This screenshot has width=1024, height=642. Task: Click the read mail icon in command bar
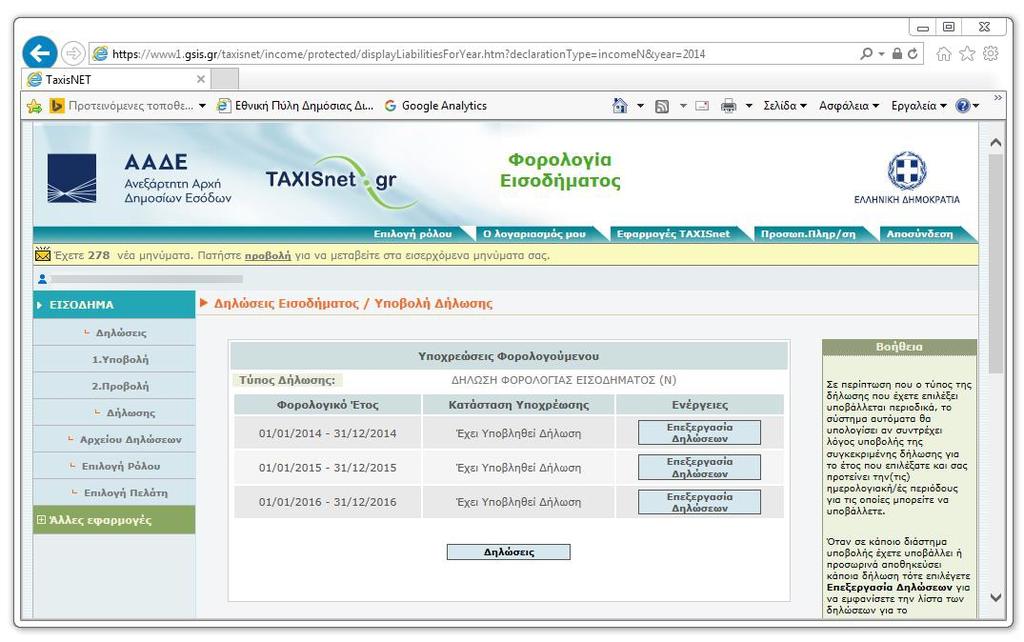click(702, 106)
